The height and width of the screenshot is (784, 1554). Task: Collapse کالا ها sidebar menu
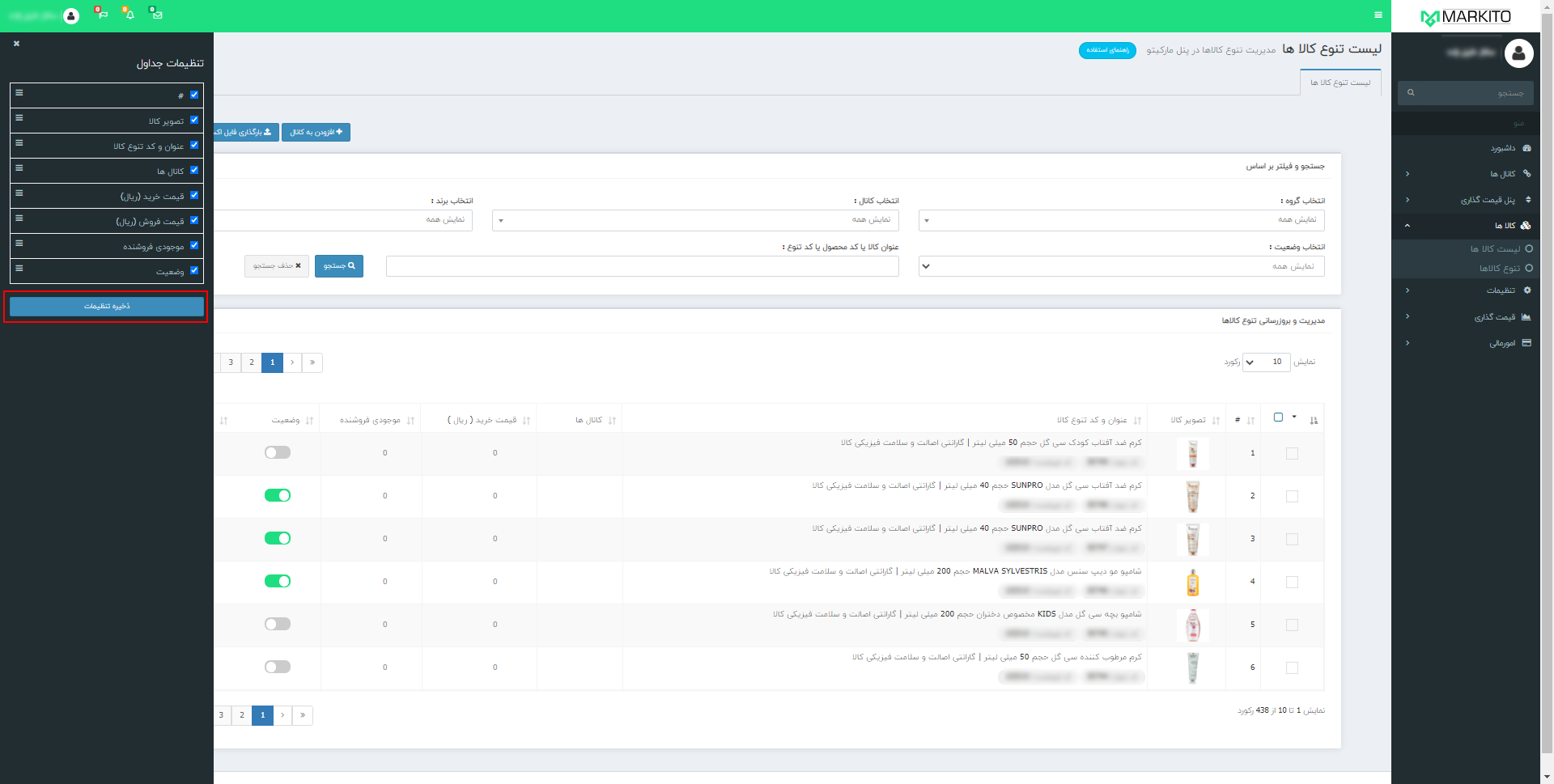pos(1466,226)
